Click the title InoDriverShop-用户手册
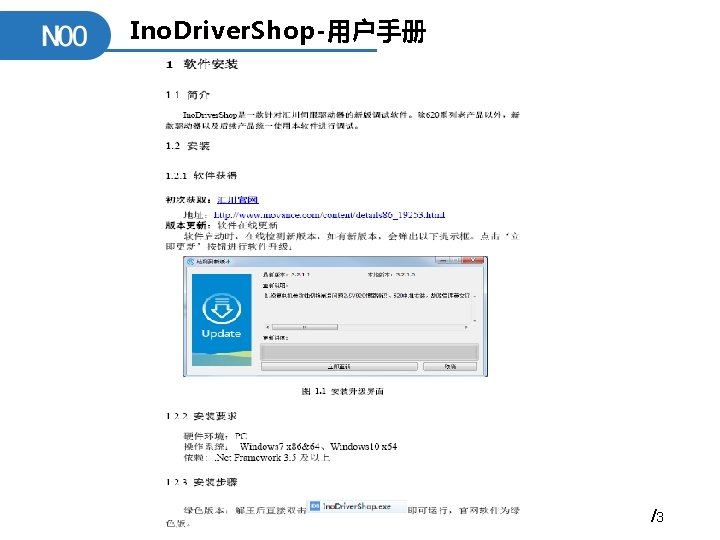Viewport: 720px width, 540px height. coord(278,31)
